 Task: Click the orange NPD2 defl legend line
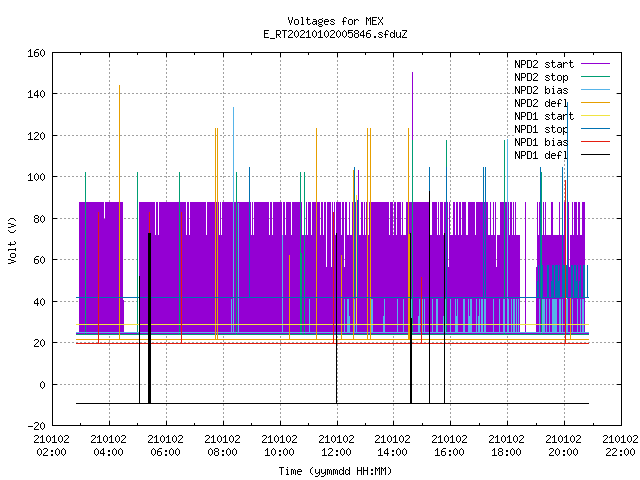coord(595,103)
